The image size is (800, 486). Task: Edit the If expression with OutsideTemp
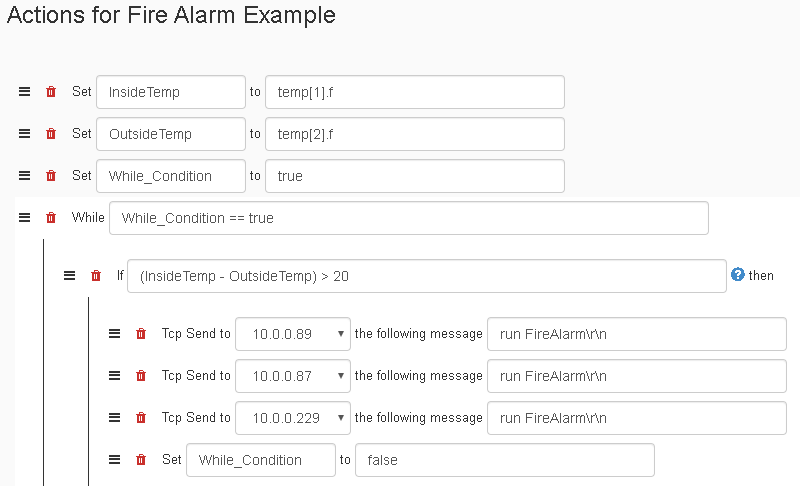427,276
